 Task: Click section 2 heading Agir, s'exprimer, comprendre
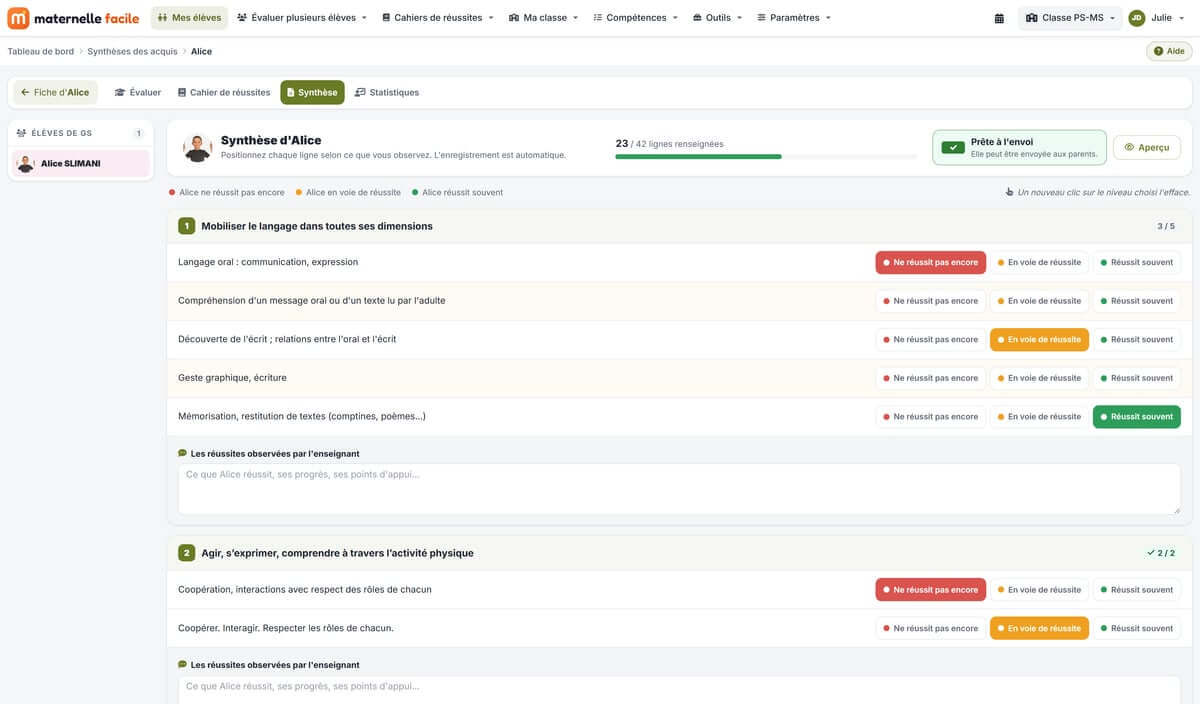click(x=337, y=553)
